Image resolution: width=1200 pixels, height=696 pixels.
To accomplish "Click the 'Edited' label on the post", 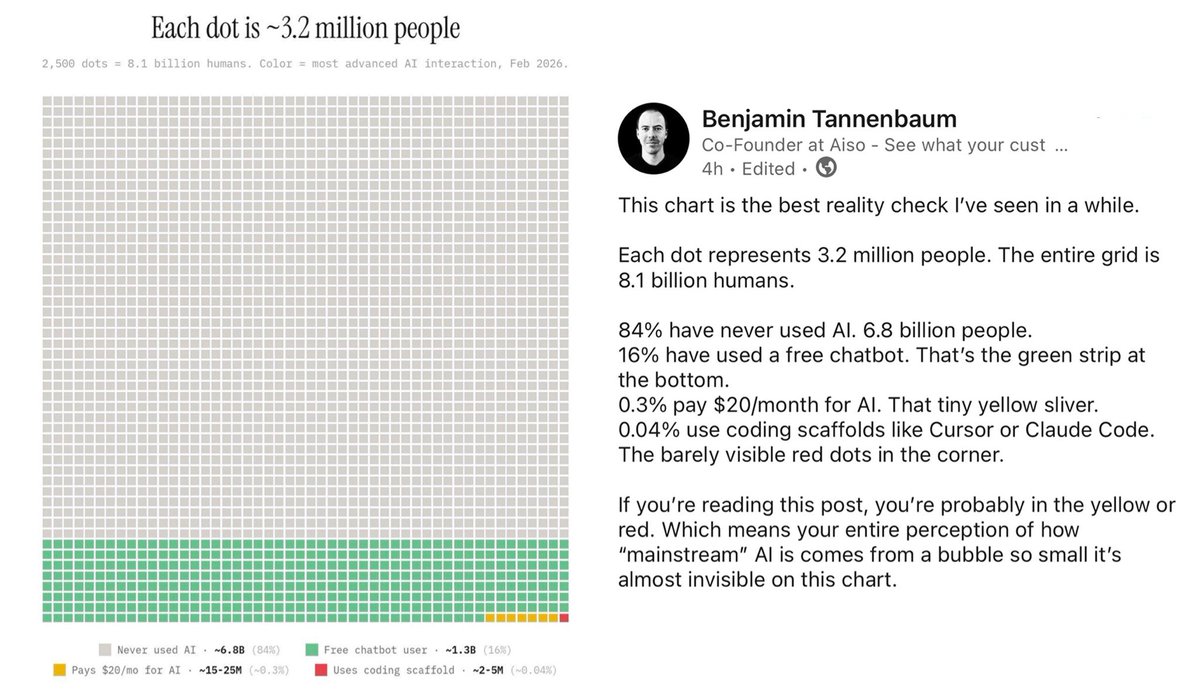I will pyautogui.click(x=768, y=169).
